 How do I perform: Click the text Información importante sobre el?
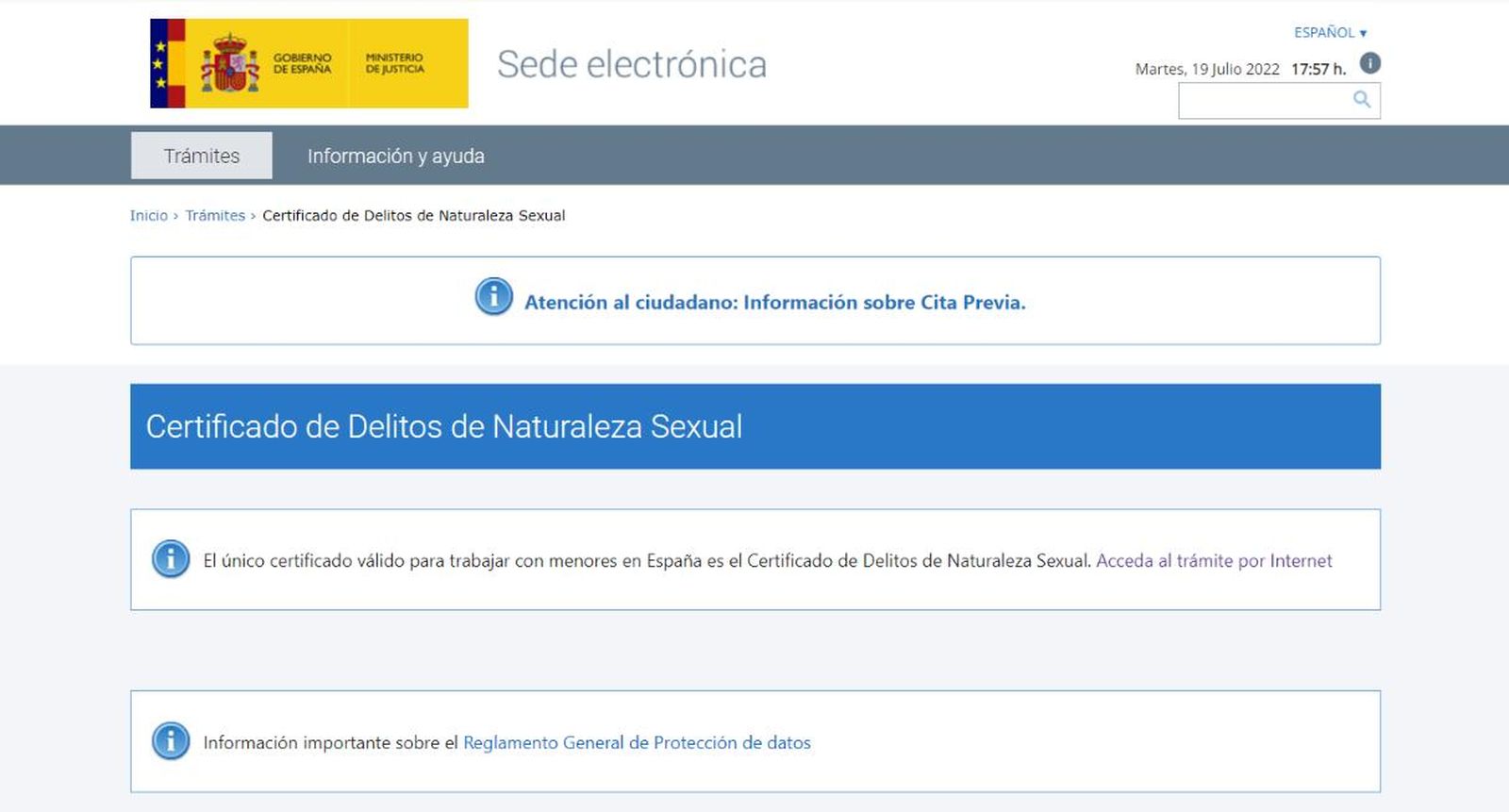[330, 742]
